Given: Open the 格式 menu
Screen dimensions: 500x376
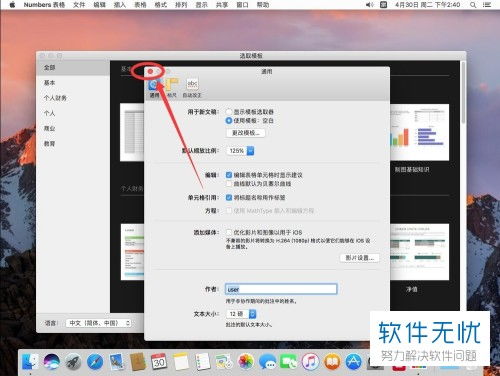Looking at the screenshot, I should click(x=161, y=5).
